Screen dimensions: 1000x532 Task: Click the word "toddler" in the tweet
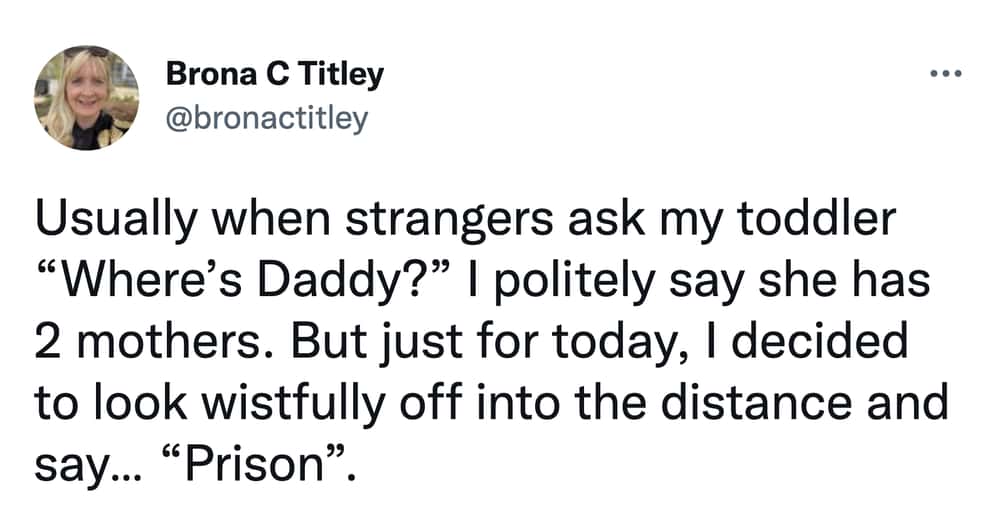[x=817, y=218]
